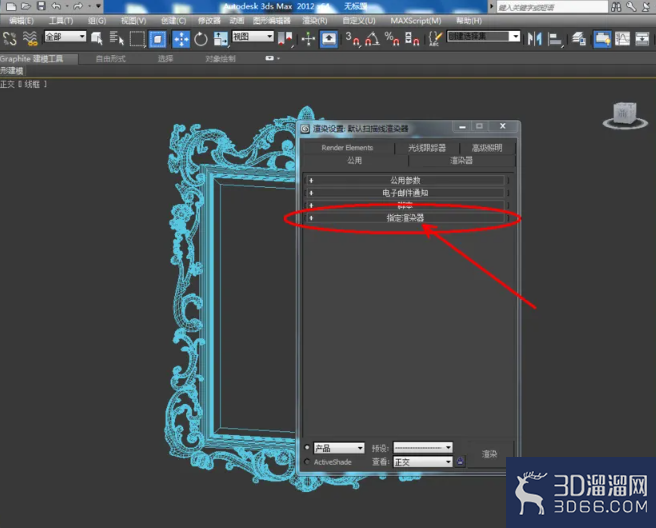
Task: Open the 渲染(R) menu
Action: click(315, 21)
